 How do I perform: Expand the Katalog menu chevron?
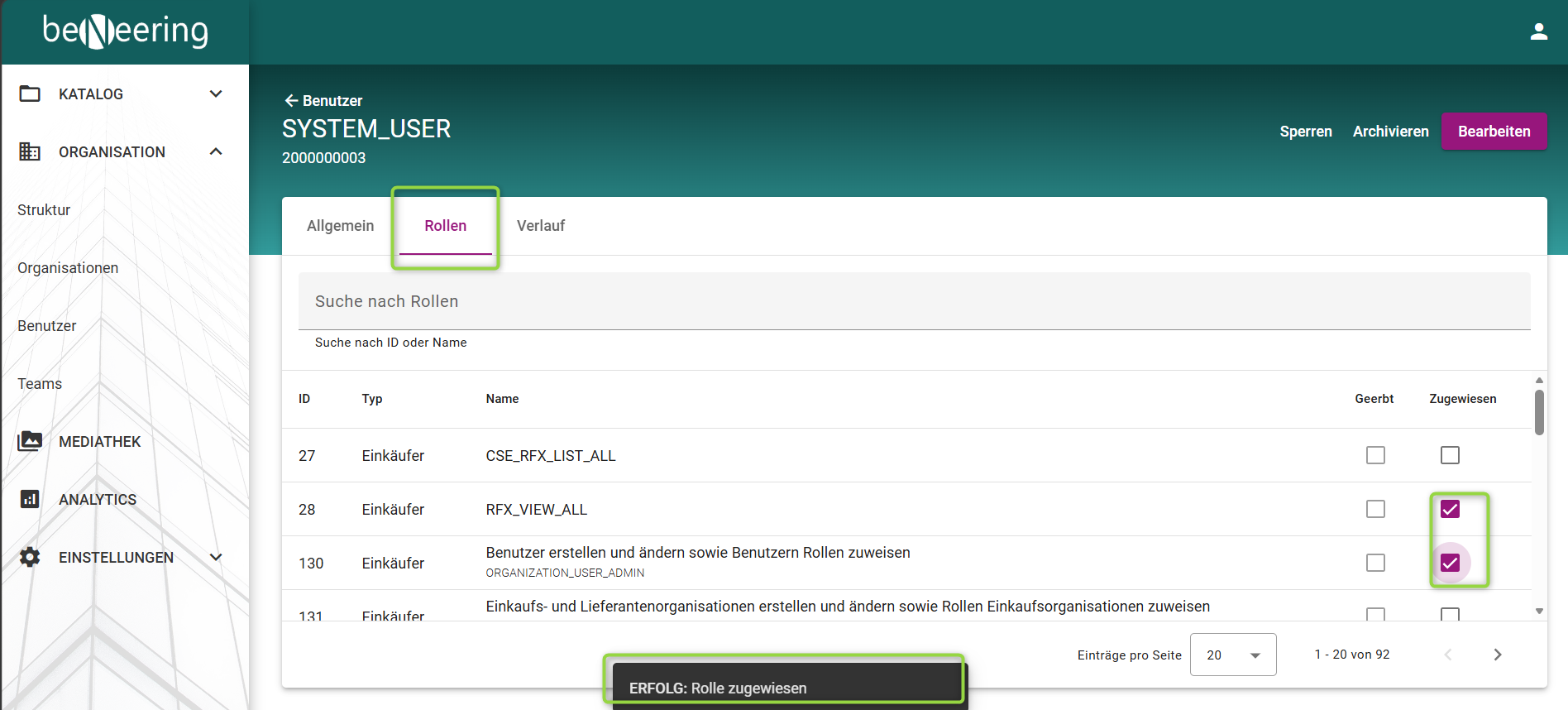(x=216, y=94)
